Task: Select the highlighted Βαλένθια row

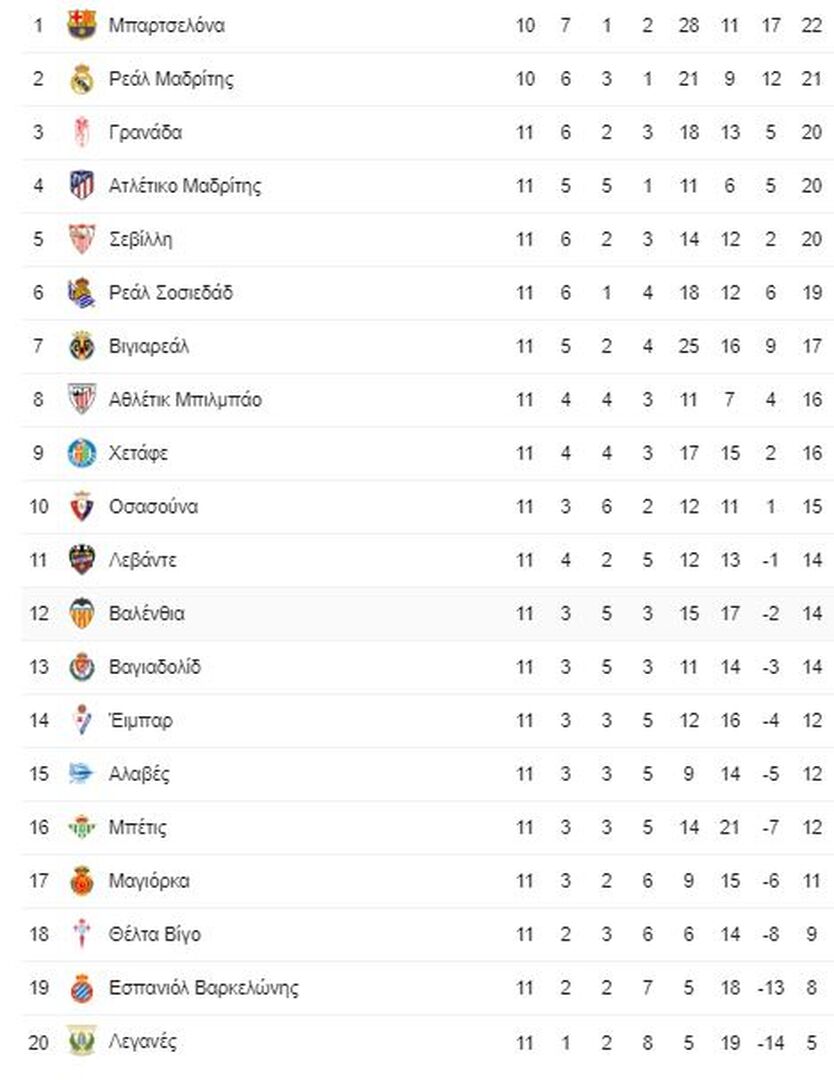Action: pos(428,614)
